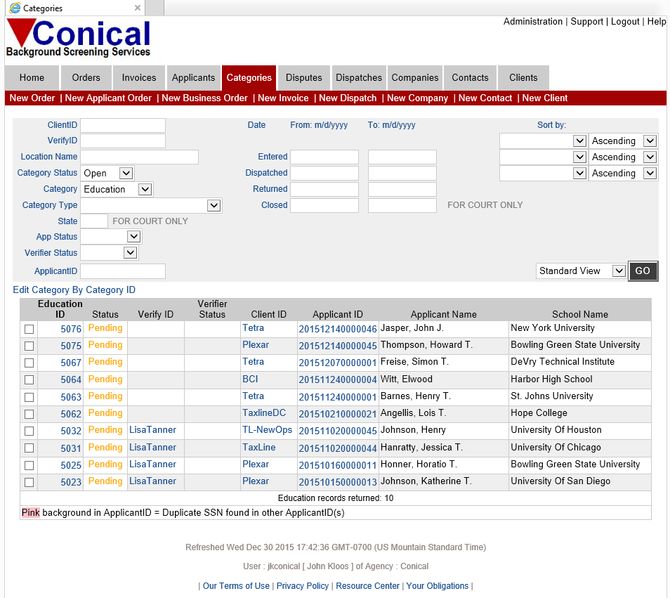Click the Categories browser tab icon
Image resolution: width=670 pixels, height=598 pixels.
tap(14, 8)
